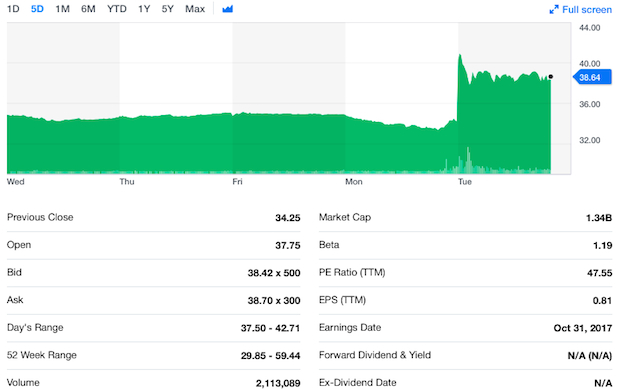630x389 pixels.
Task: Click the Ask label
Action: coord(15,300)
